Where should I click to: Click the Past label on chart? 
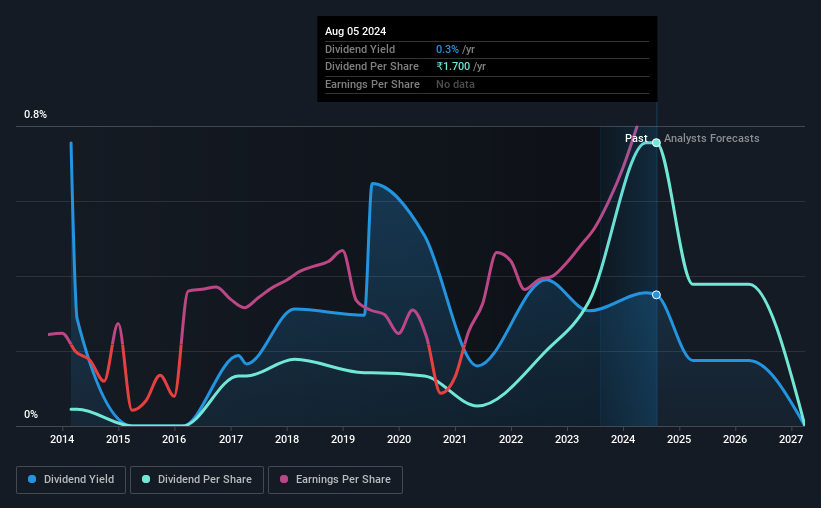tap(636, 138)
